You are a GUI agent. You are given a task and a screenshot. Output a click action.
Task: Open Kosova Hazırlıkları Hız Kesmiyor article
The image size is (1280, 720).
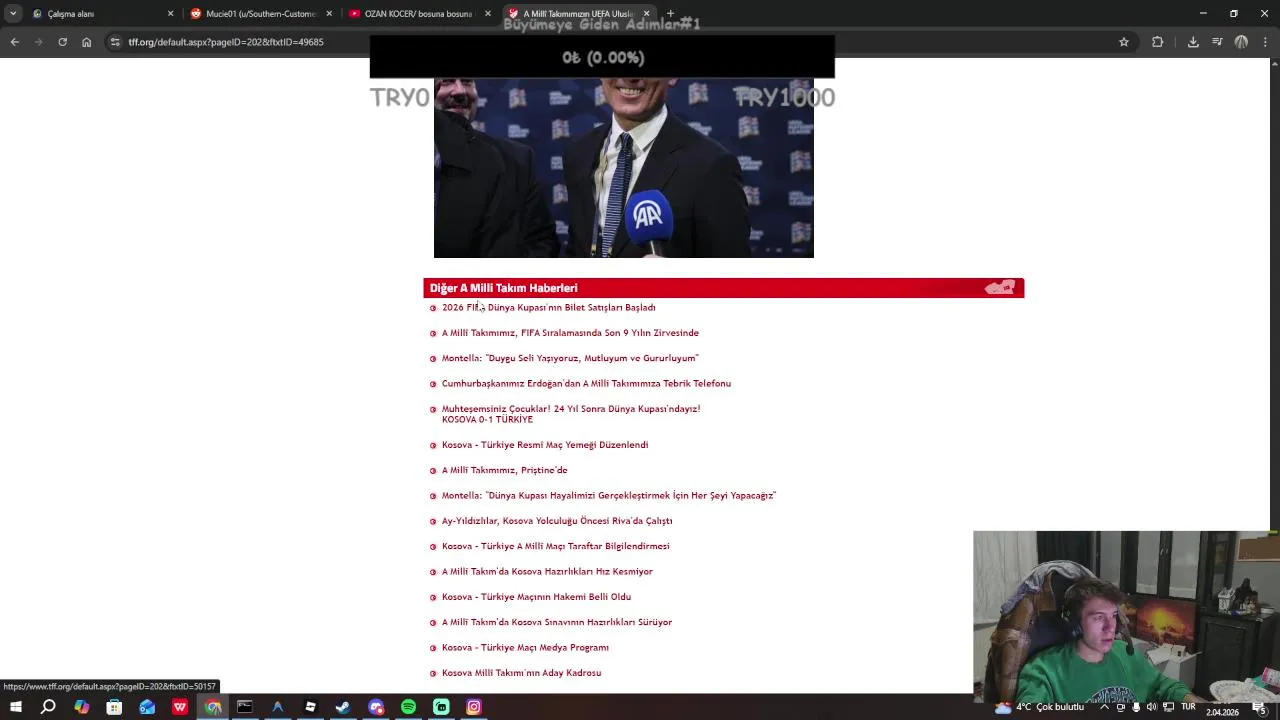(x=547, y=572)
